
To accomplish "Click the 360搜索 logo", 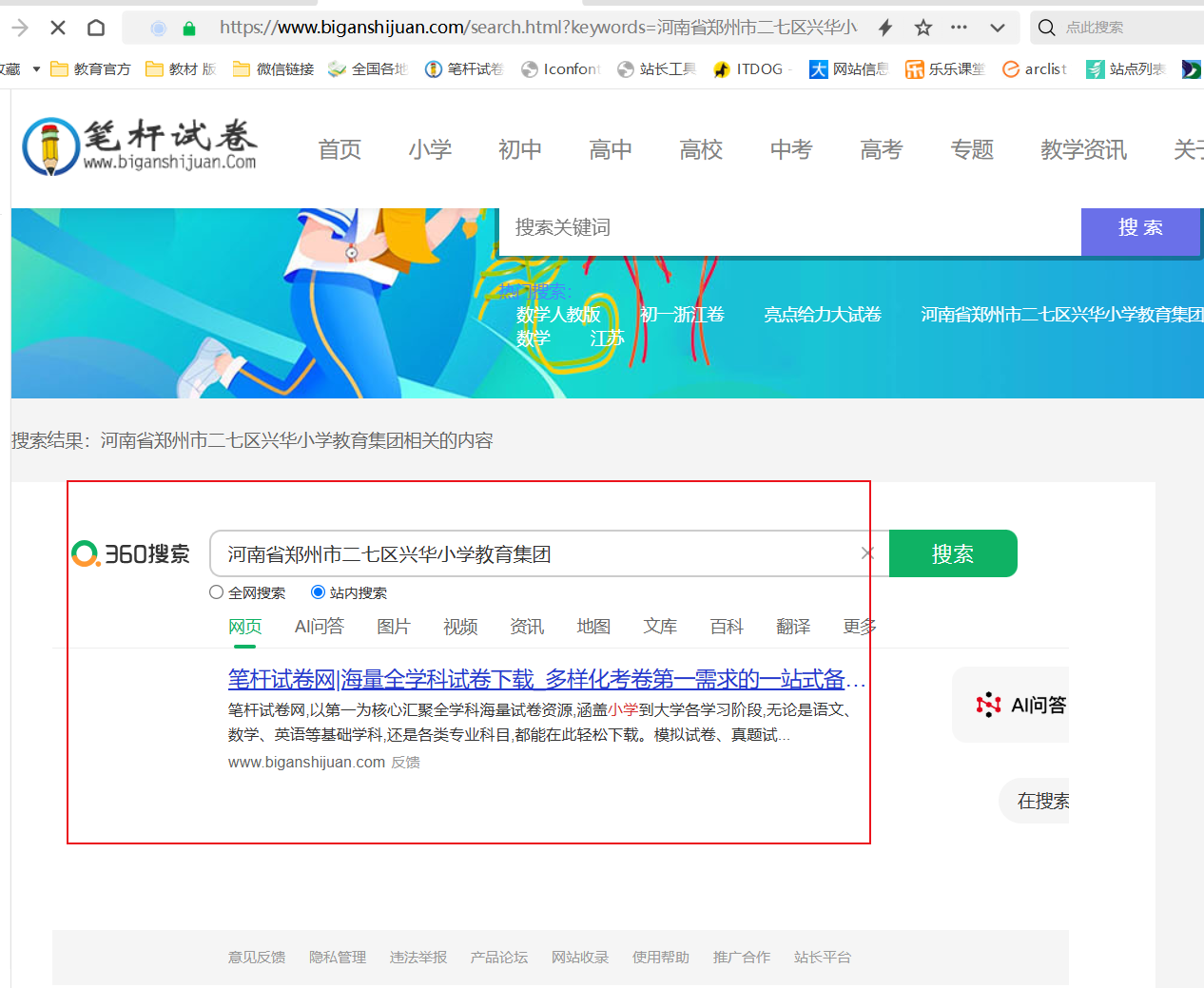I will (131, 553).
